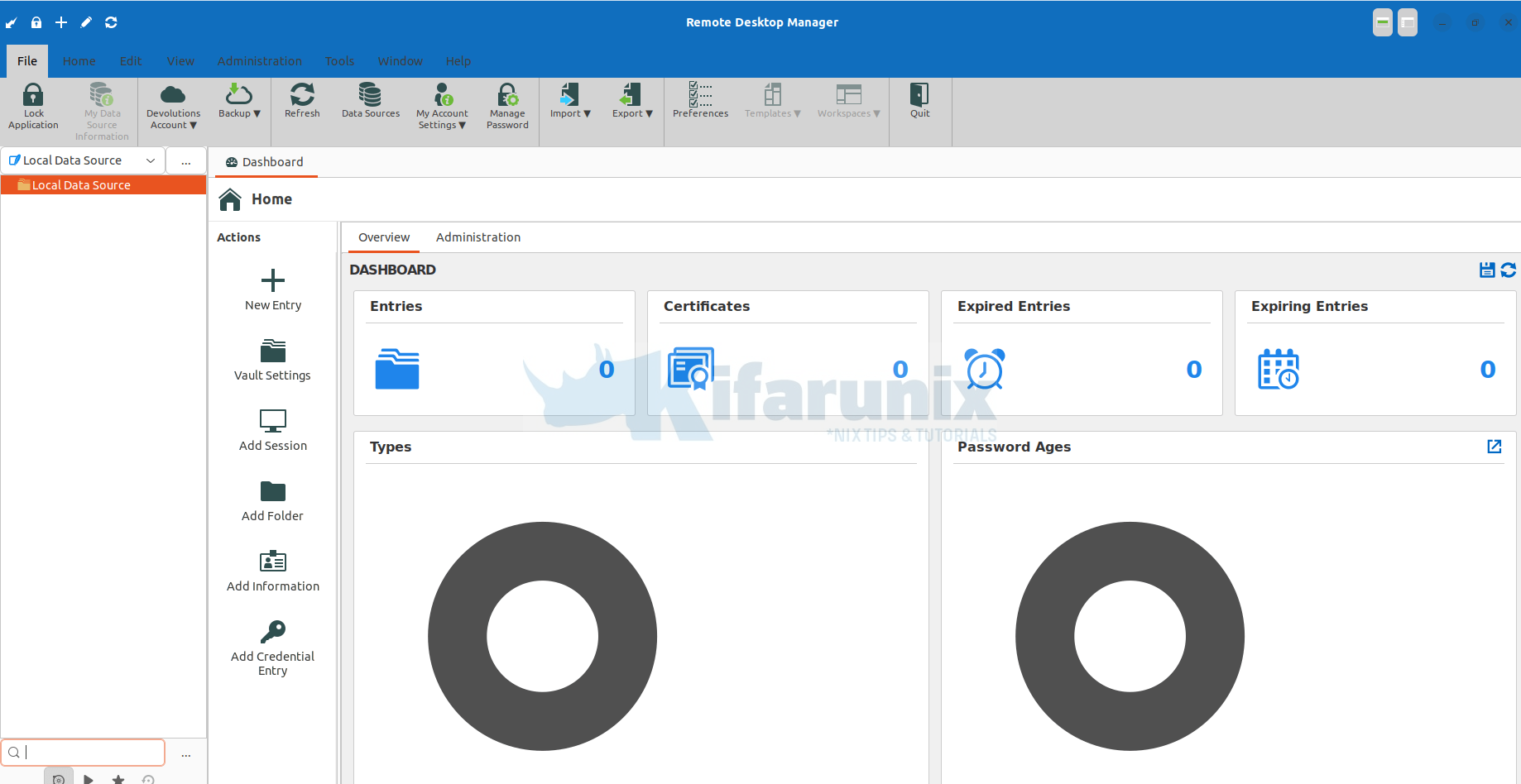Switch to the Administration tab

pyautogui.click(x=477, y=237)
